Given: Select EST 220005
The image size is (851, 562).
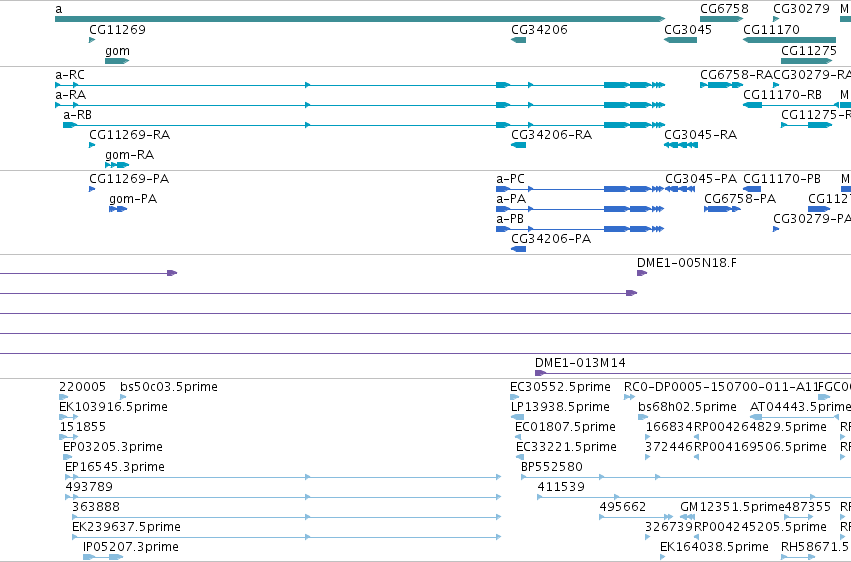Looking at the screenshot, I should coord(63,397).
